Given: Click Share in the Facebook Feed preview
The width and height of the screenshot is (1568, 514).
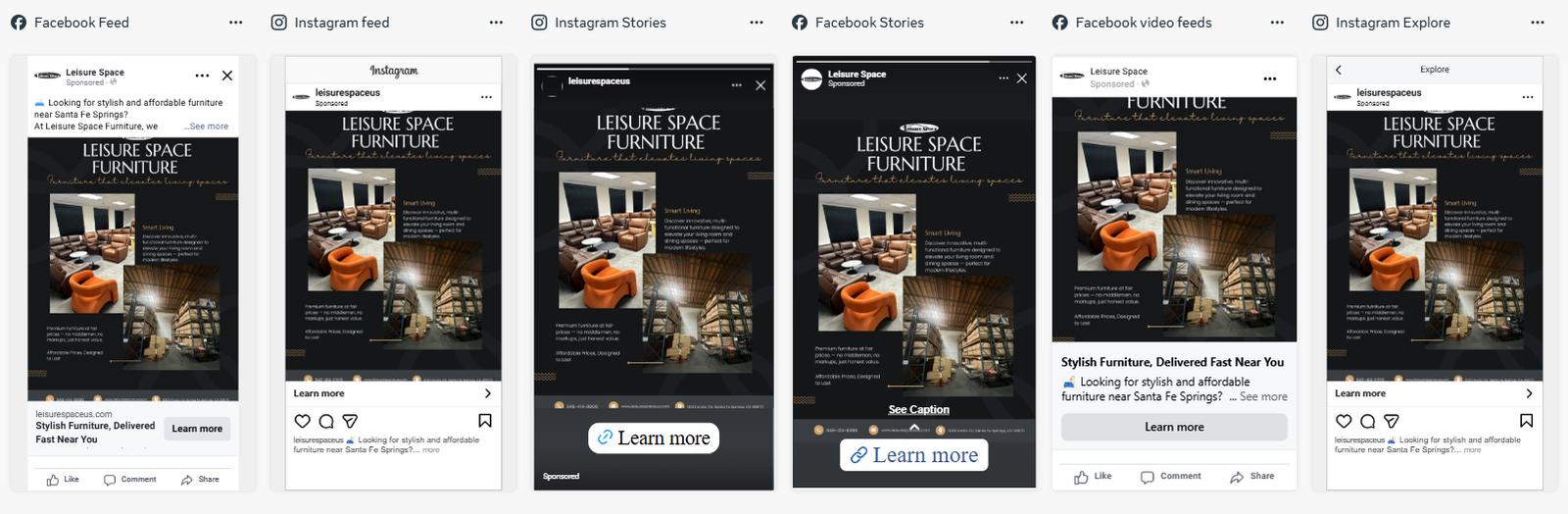Looking at the screenshot, I should (200, 480).
